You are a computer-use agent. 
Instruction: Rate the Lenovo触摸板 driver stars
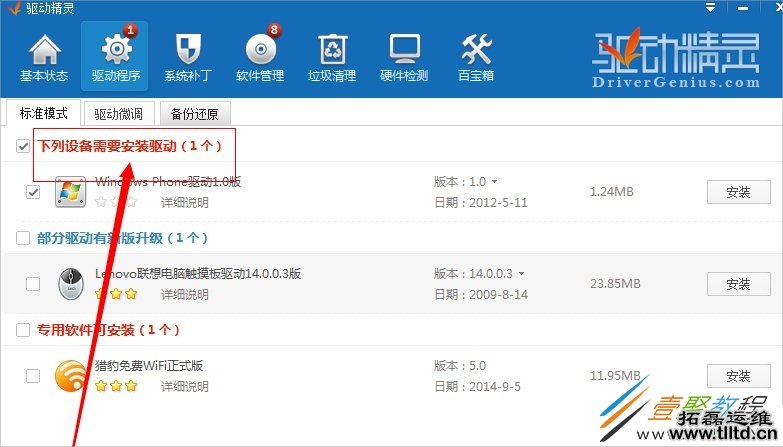point(116,294)
